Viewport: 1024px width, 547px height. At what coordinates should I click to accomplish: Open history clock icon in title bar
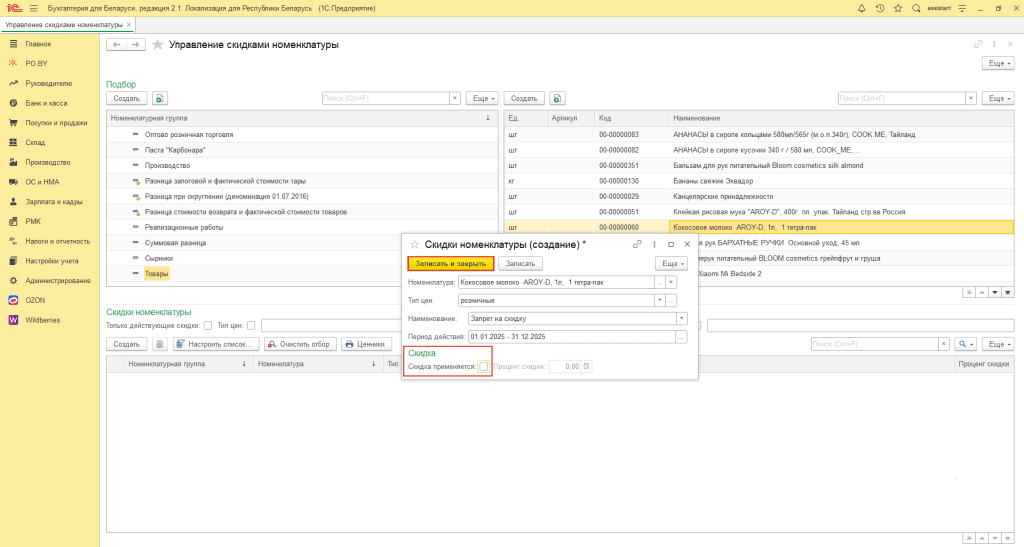click(880, 8)
